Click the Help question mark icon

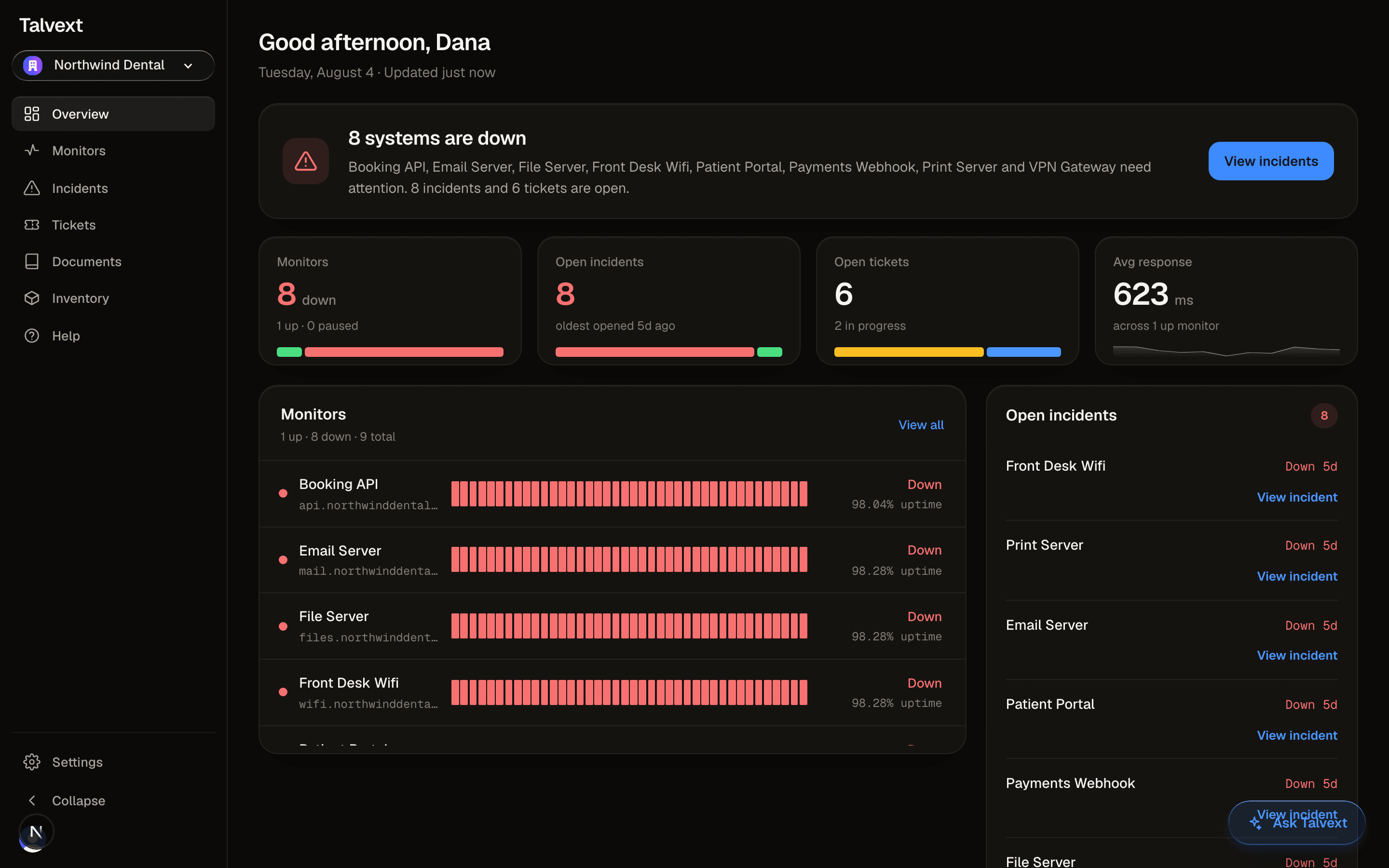(x=31, y=335)
